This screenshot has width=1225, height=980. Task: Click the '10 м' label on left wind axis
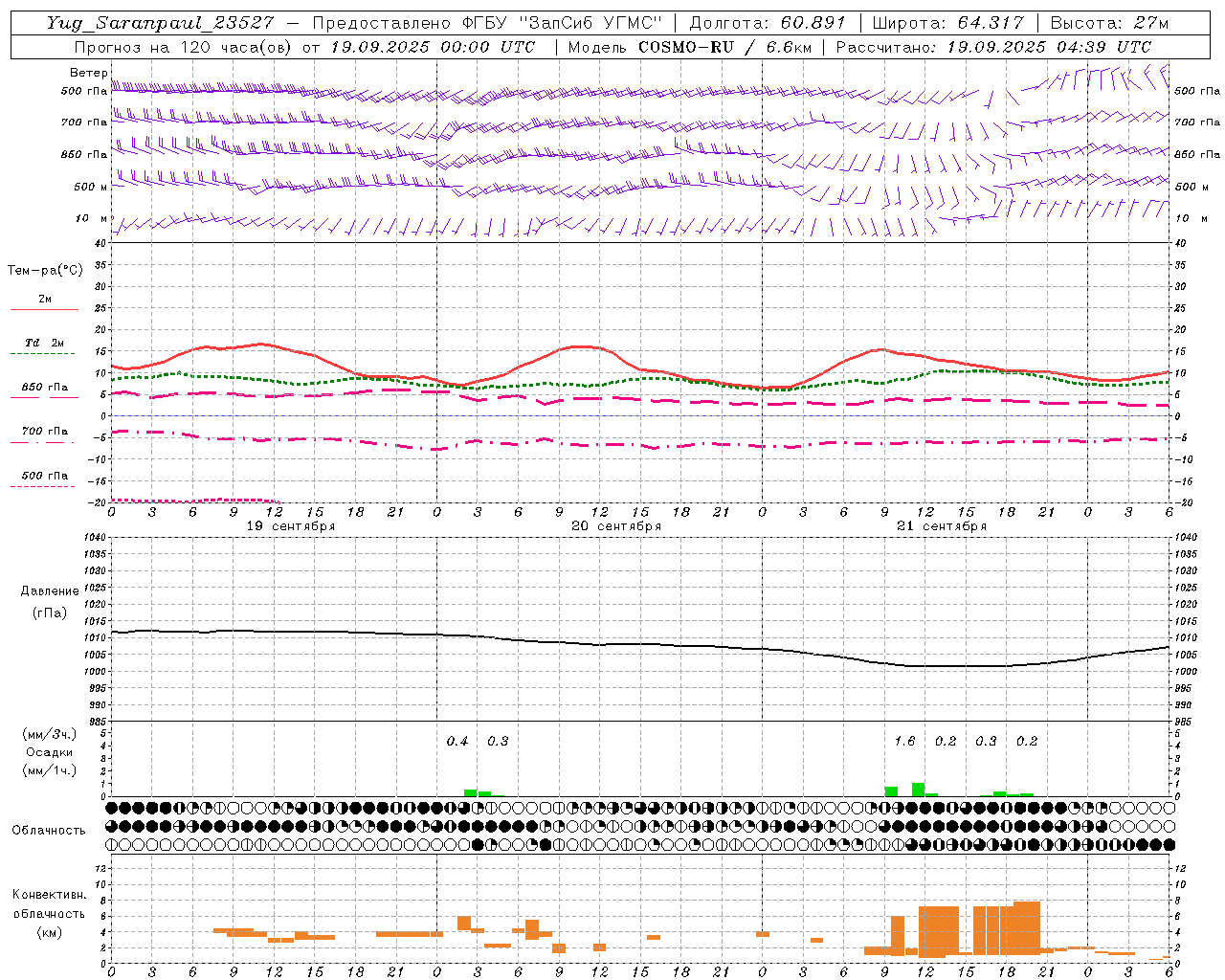(92, 218)
